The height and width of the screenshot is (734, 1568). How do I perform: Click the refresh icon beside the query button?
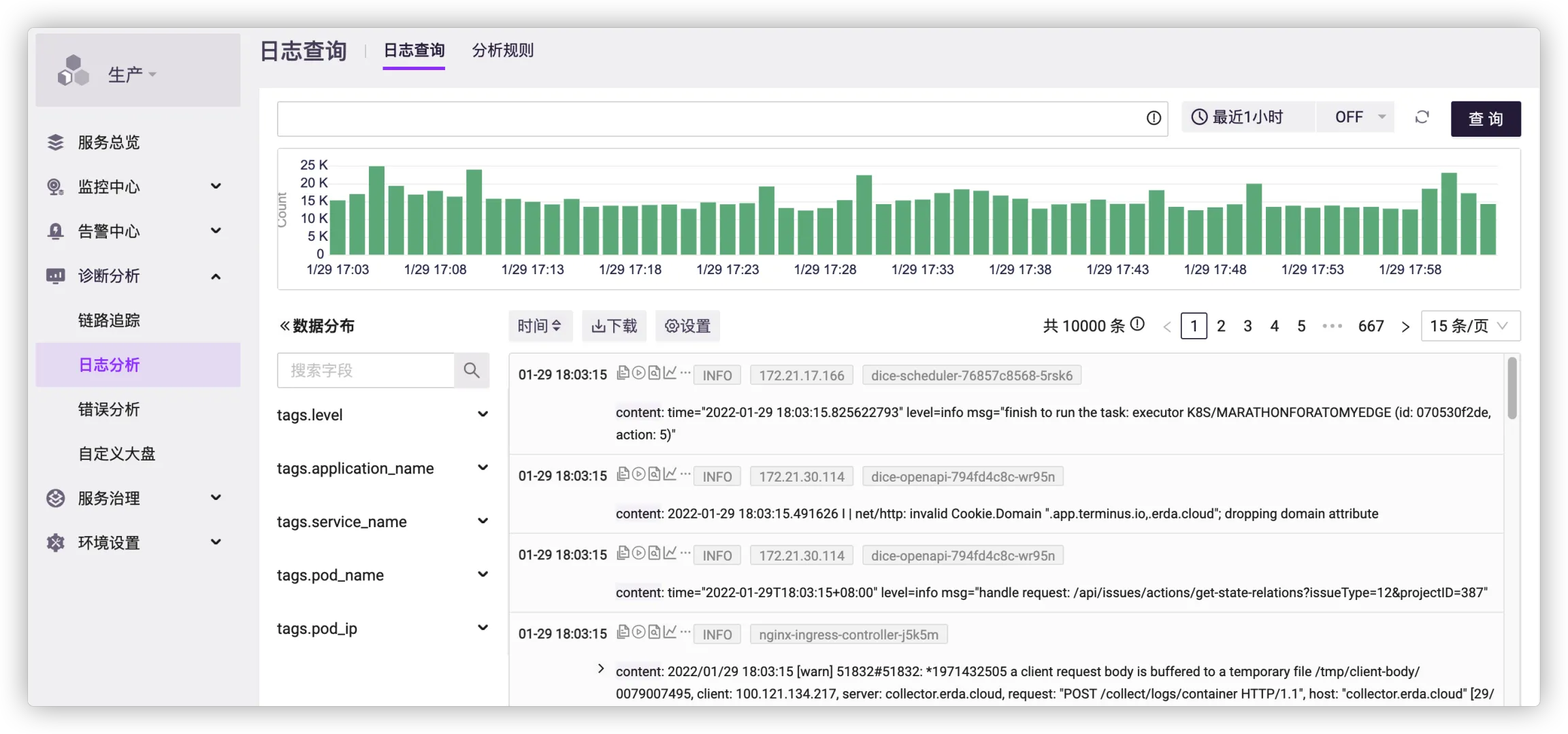tap(1422, 118)
